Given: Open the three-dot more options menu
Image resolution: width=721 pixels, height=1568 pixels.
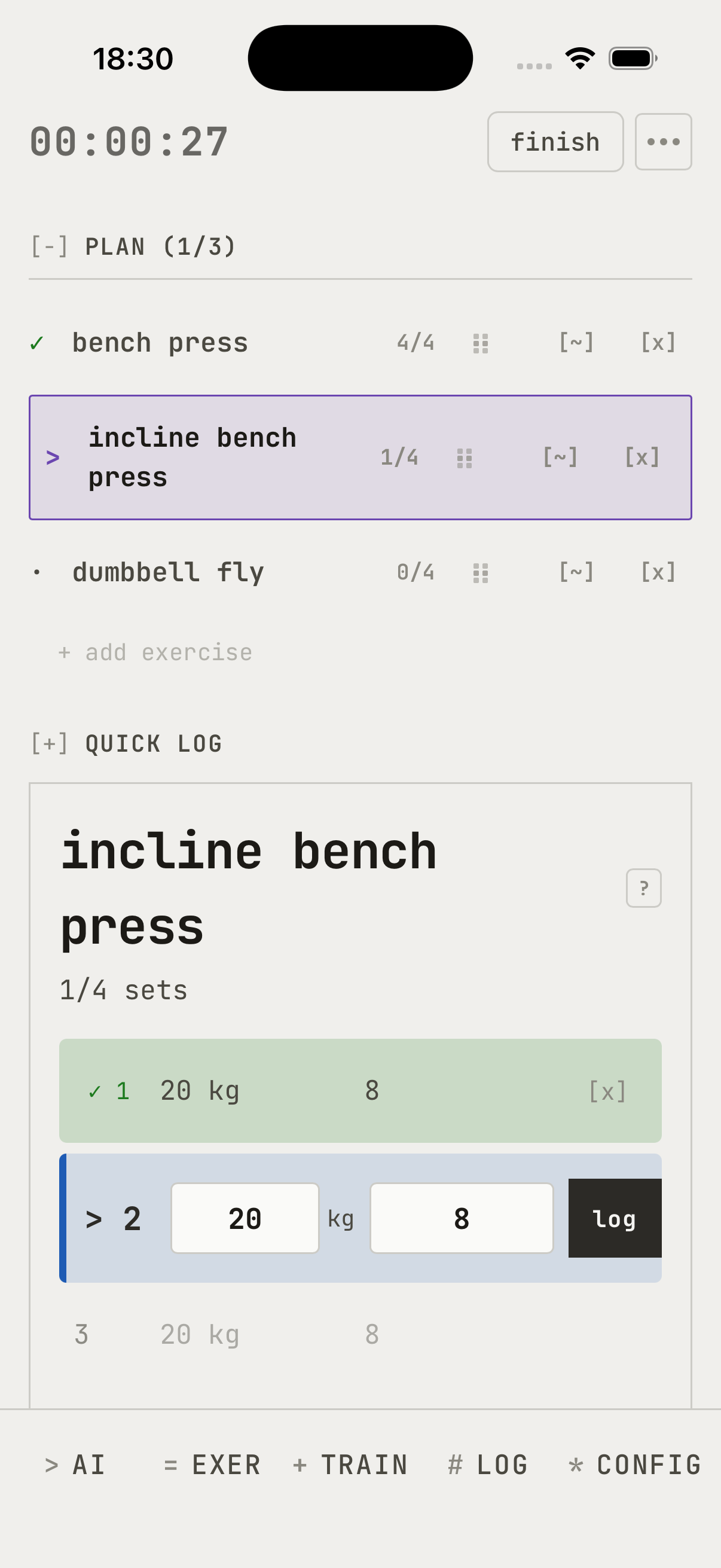Looking at the screenshot, I should click(662, 142).
